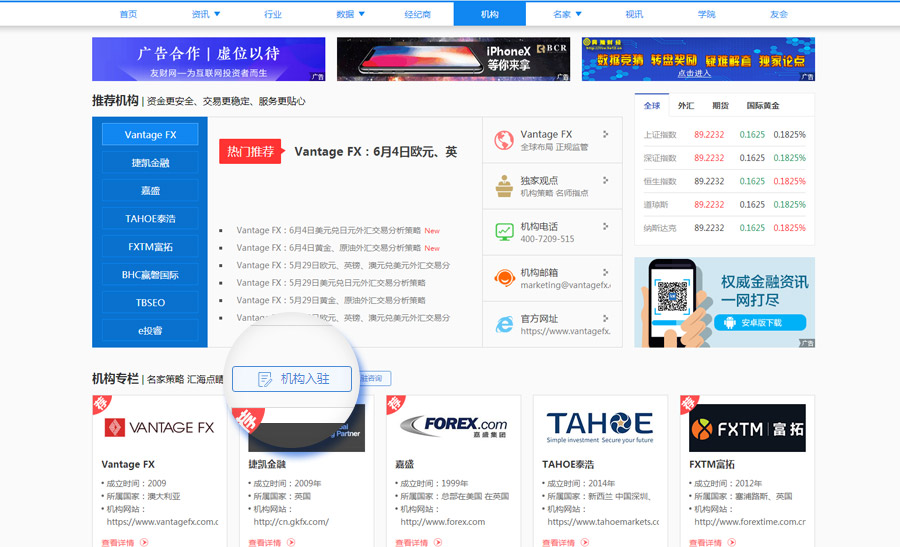Viewport: 900px width, 547px height.
Task: Open link http://cn.gkfx.com/
Action: click(x=291, y=522)
